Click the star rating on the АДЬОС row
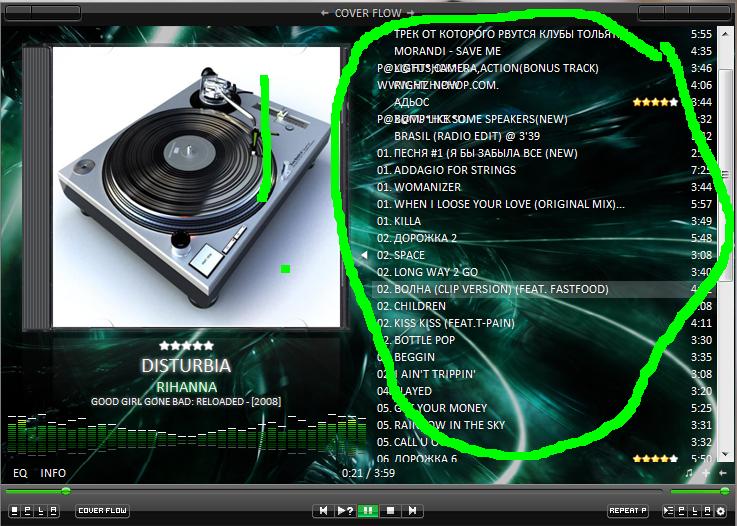This screenshot has width=737, height=526. [656, 102]
